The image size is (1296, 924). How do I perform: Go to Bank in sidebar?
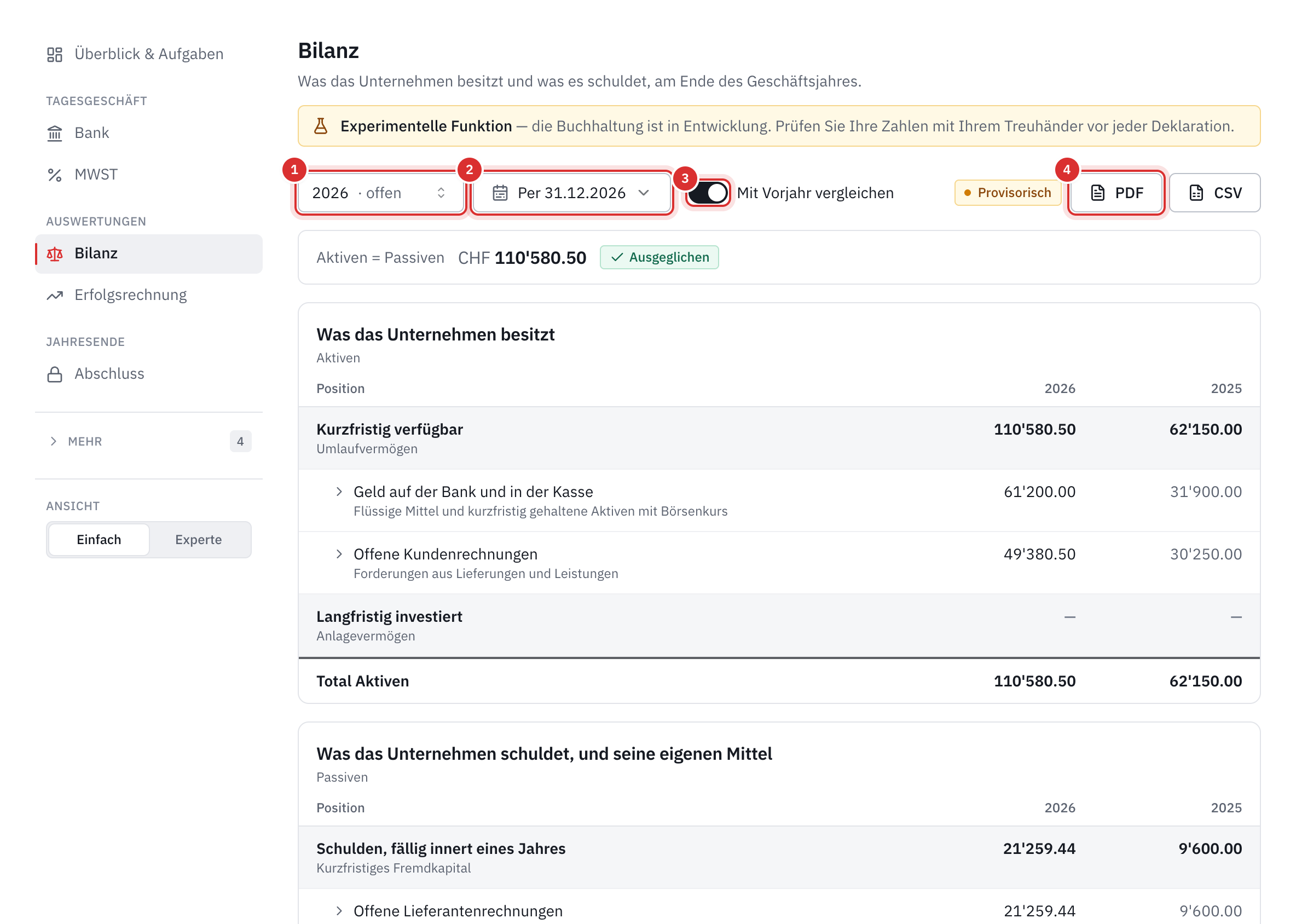click(x=149, y=133)
